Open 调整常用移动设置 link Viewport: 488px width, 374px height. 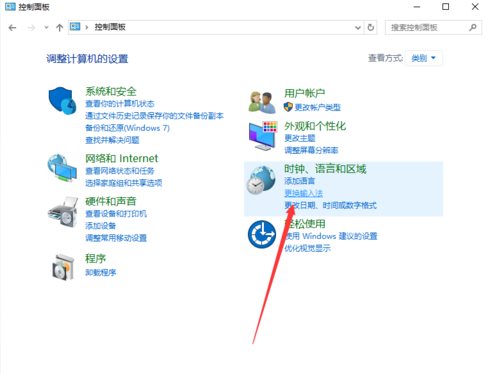(116, 238)
